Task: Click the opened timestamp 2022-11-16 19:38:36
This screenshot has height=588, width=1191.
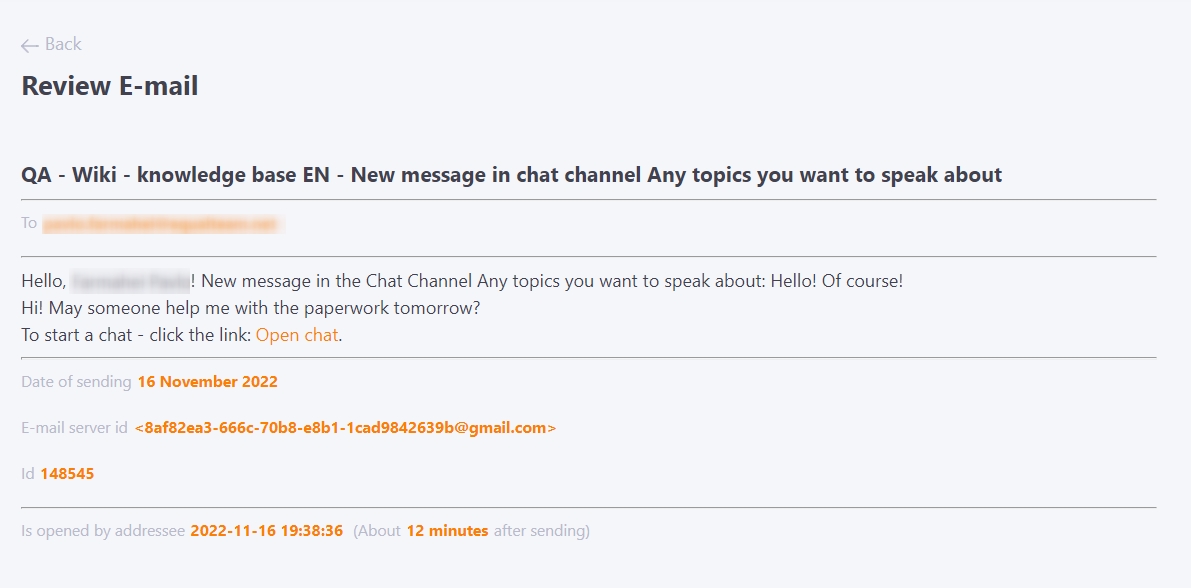Action: [266, 531]
